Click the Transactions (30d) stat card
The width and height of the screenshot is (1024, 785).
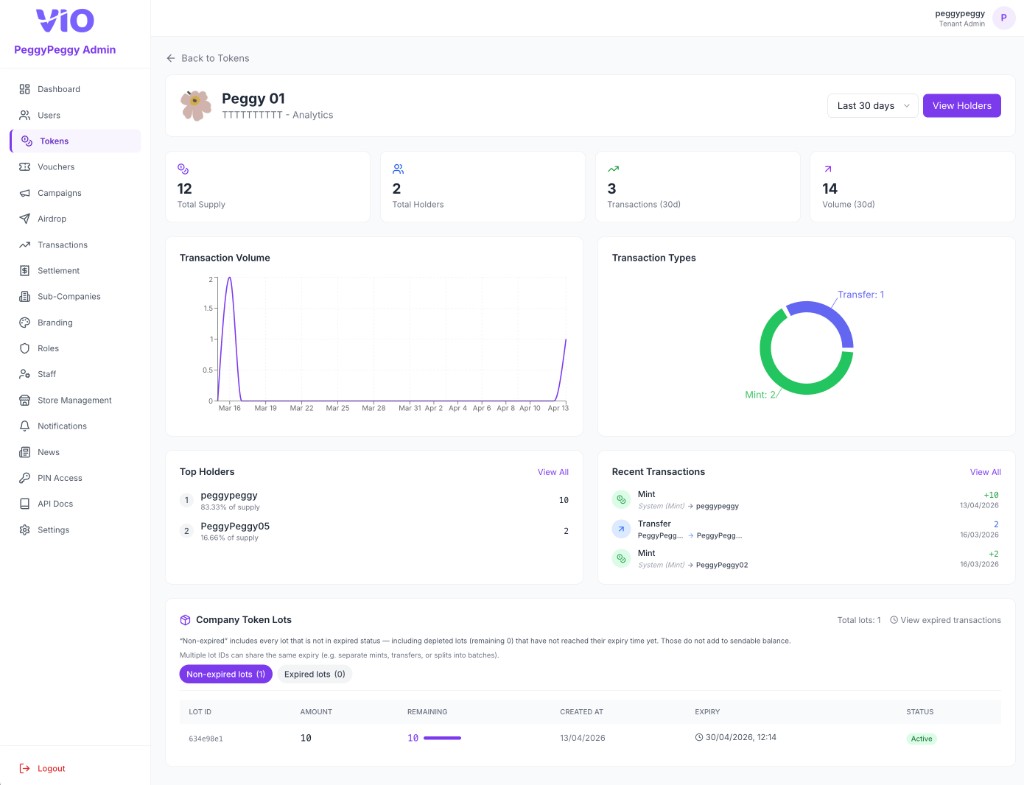pyautogui.click(x=697, y=187)
